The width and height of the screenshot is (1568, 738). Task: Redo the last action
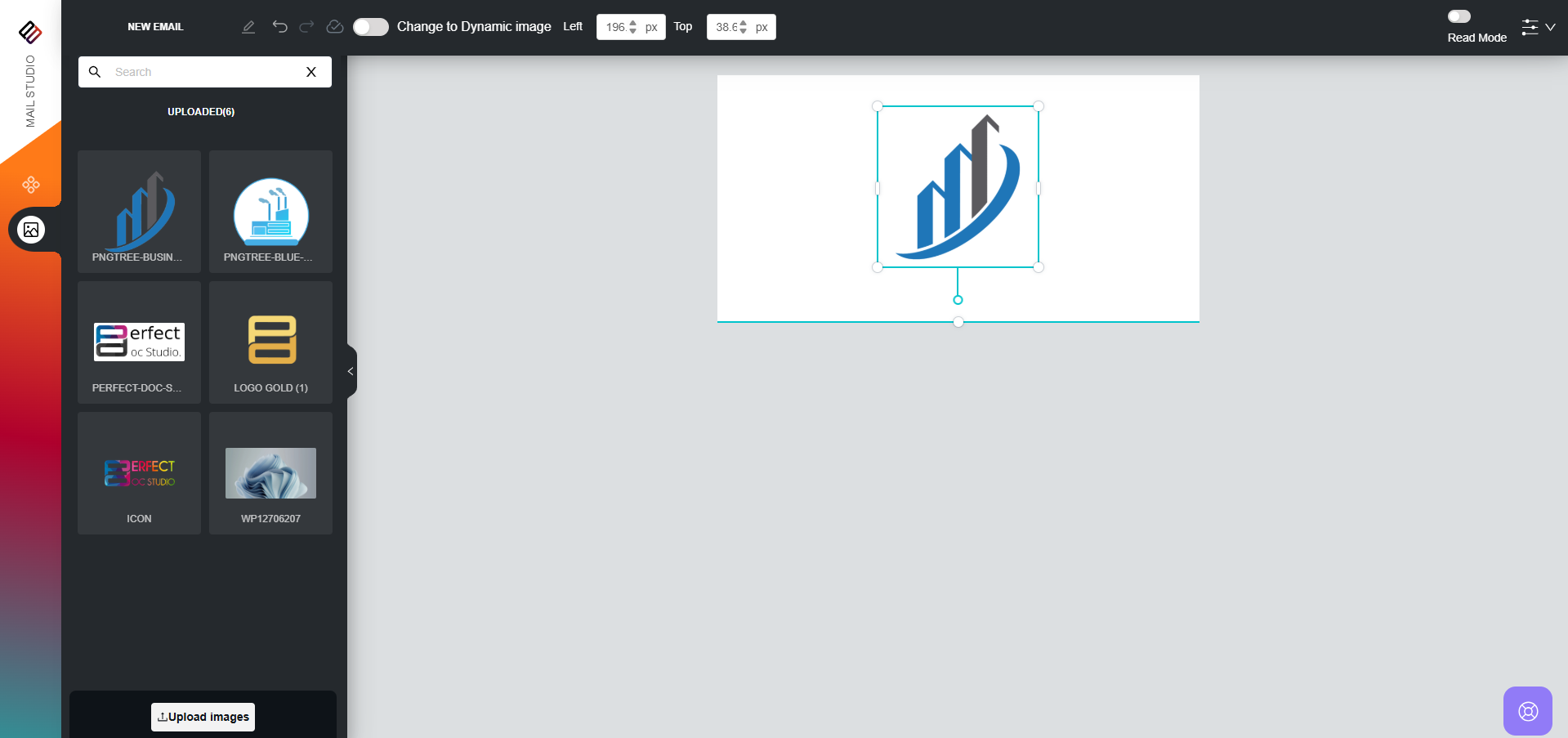pos(306,27)
